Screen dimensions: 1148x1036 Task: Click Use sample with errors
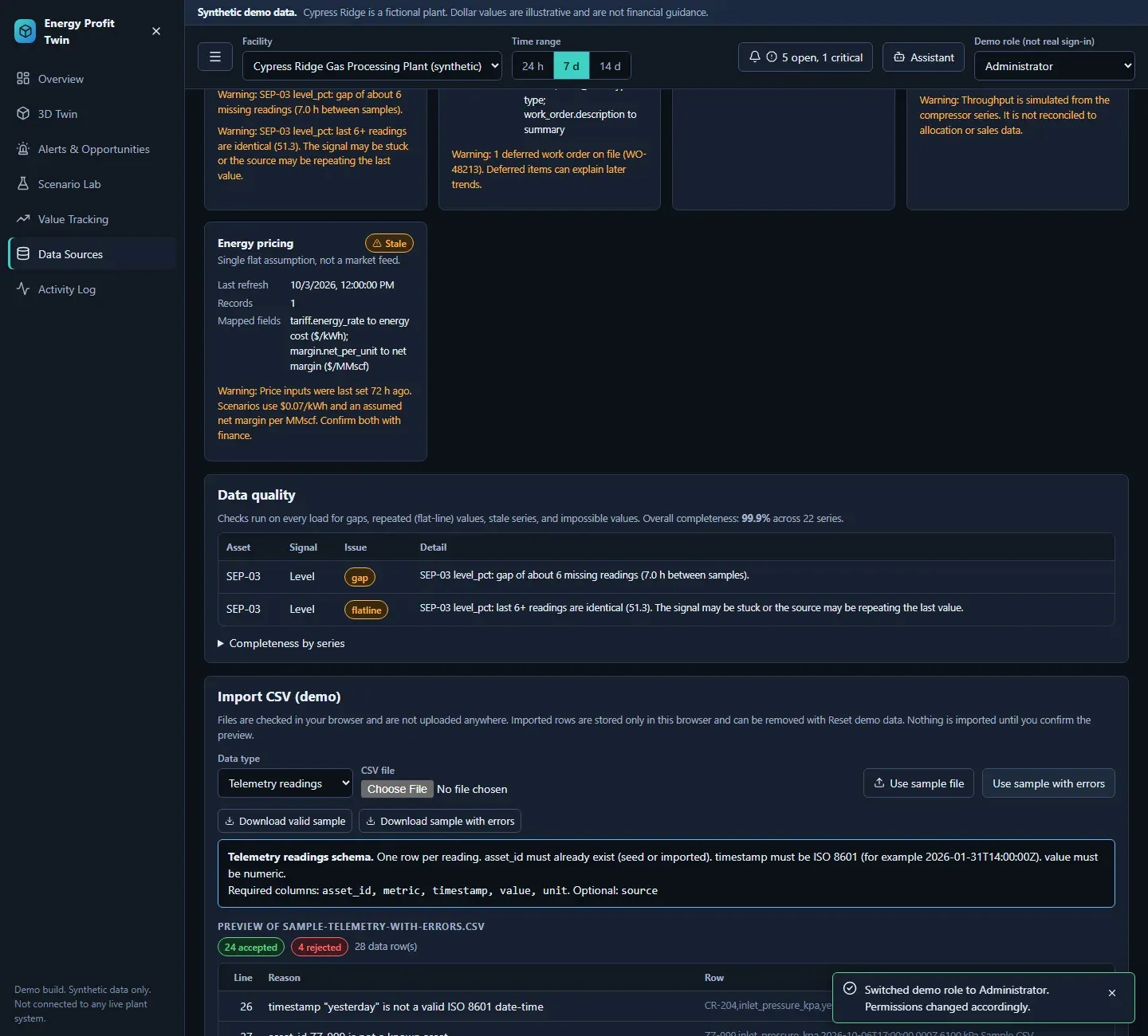click(x=1048, y=783)
